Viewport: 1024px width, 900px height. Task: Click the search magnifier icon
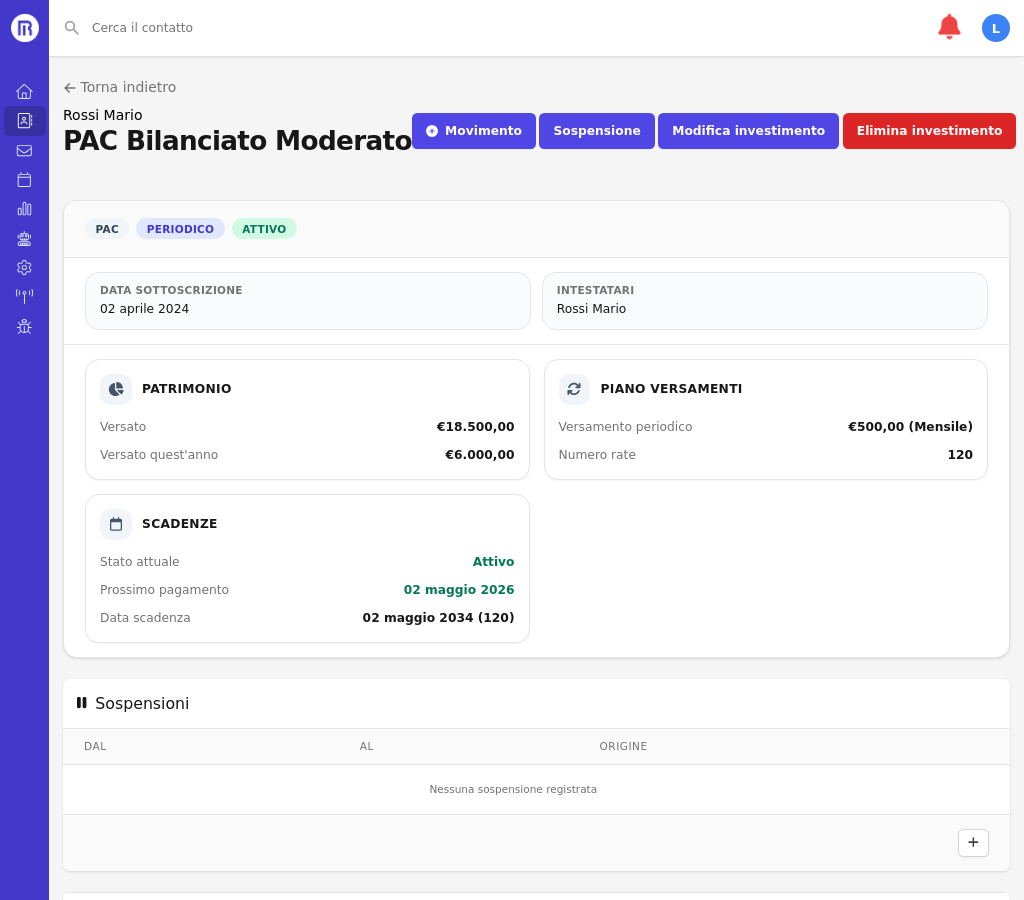click(x=71, y=28)
